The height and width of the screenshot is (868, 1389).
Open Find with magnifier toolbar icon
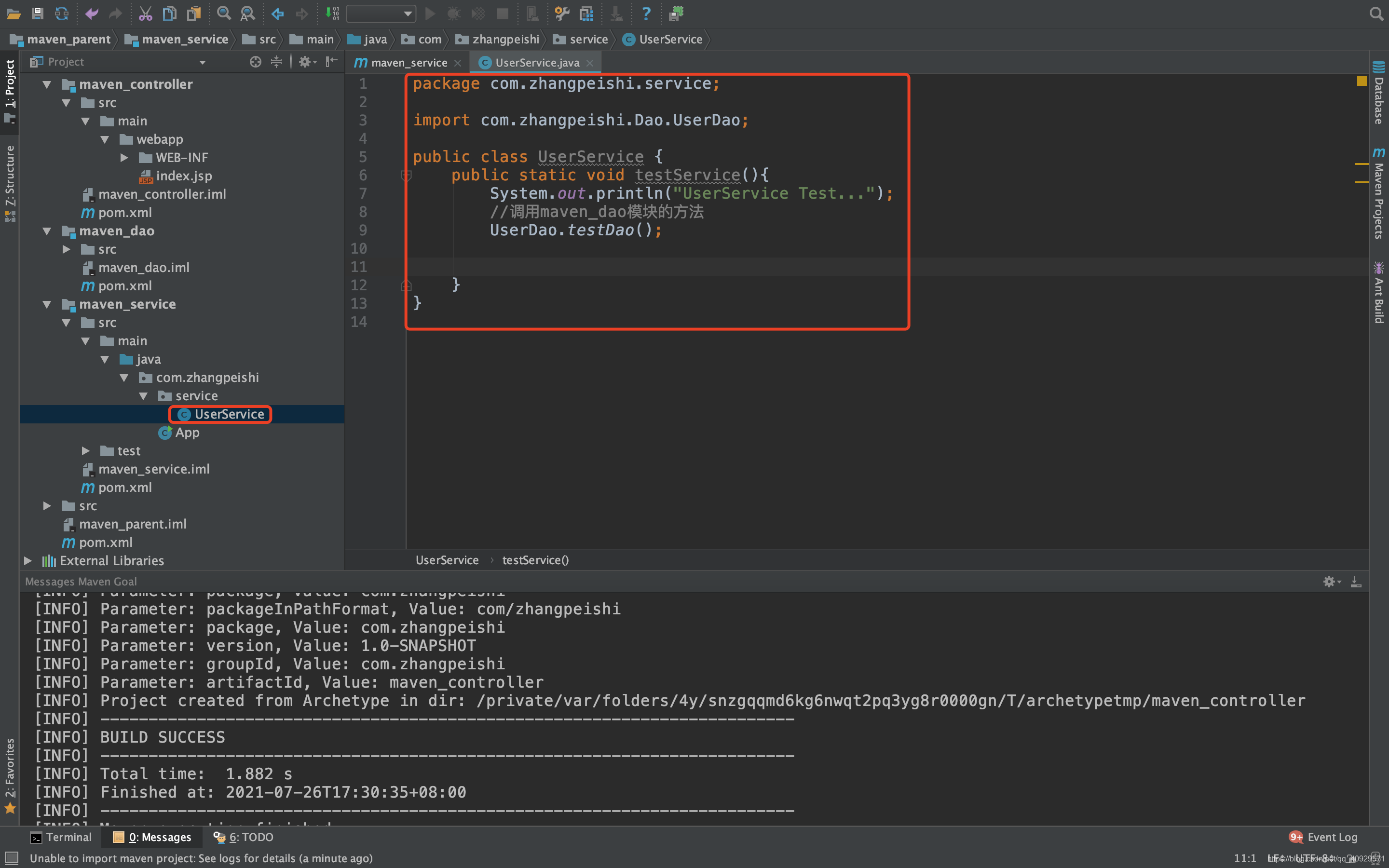pyautogui.click(x=224, y=13)
